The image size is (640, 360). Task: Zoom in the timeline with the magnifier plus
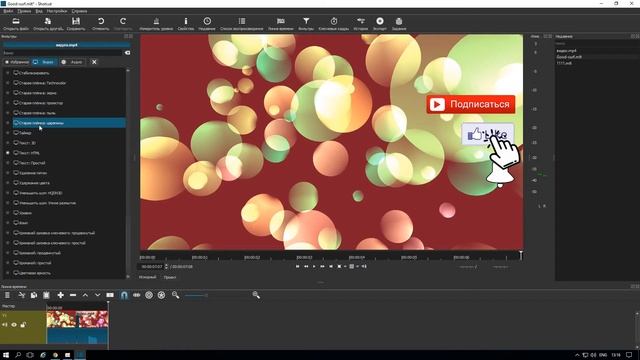(x=256, y=295)
